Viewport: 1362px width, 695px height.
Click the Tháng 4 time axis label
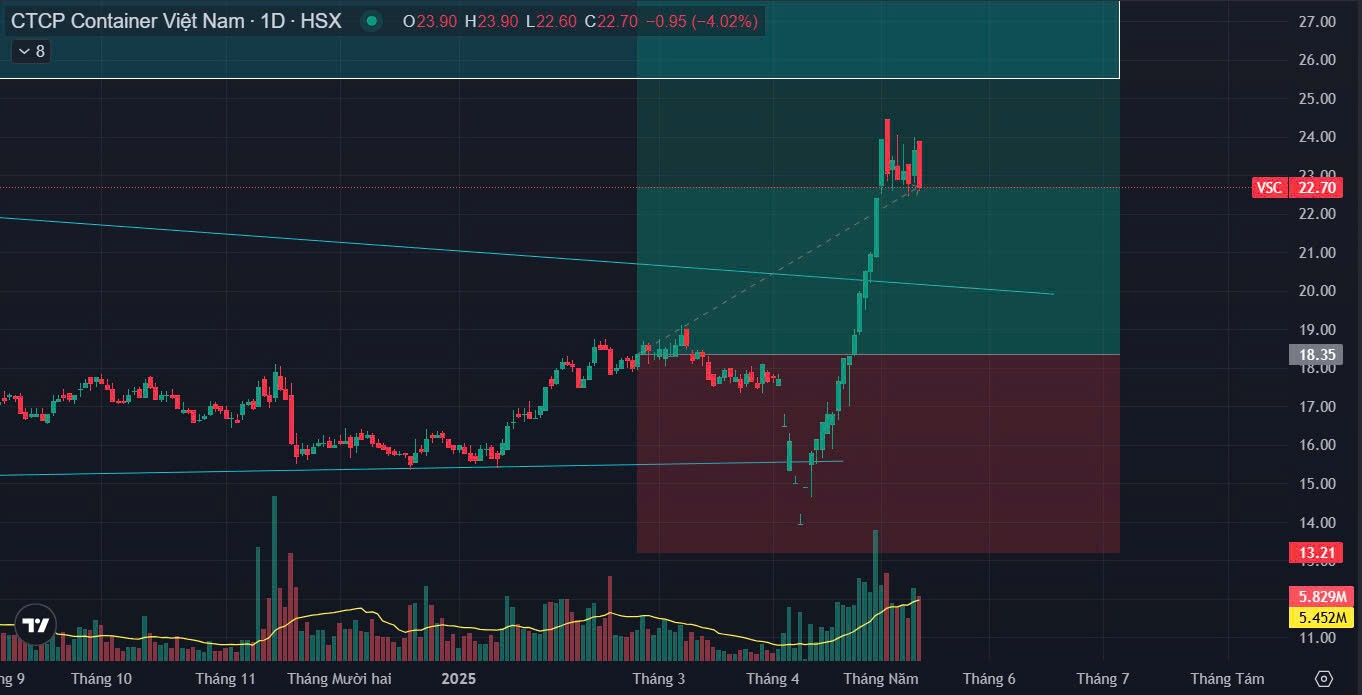tap(773, 679)
